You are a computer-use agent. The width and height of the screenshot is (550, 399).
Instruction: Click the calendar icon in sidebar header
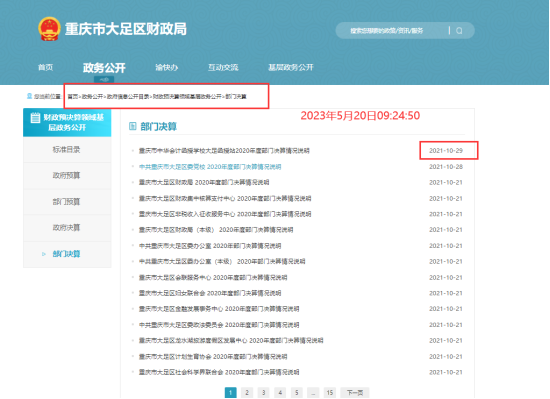point(35,118)
